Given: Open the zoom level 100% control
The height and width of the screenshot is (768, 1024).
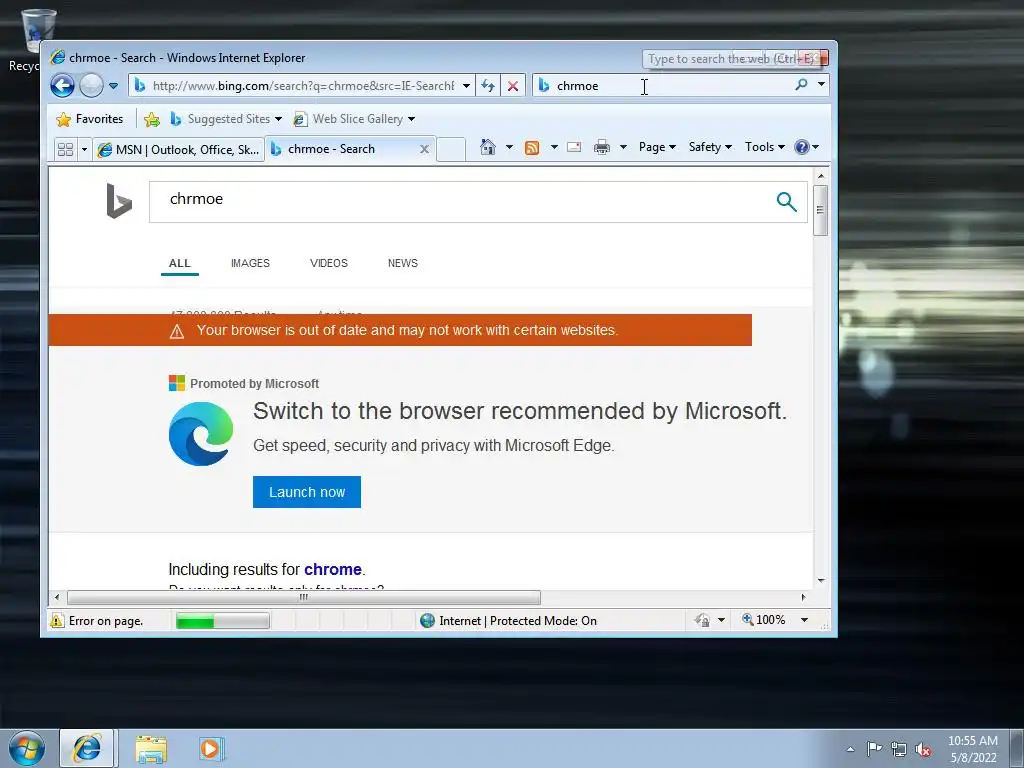Looking at the screenshot, I should (x=764, y=619).
